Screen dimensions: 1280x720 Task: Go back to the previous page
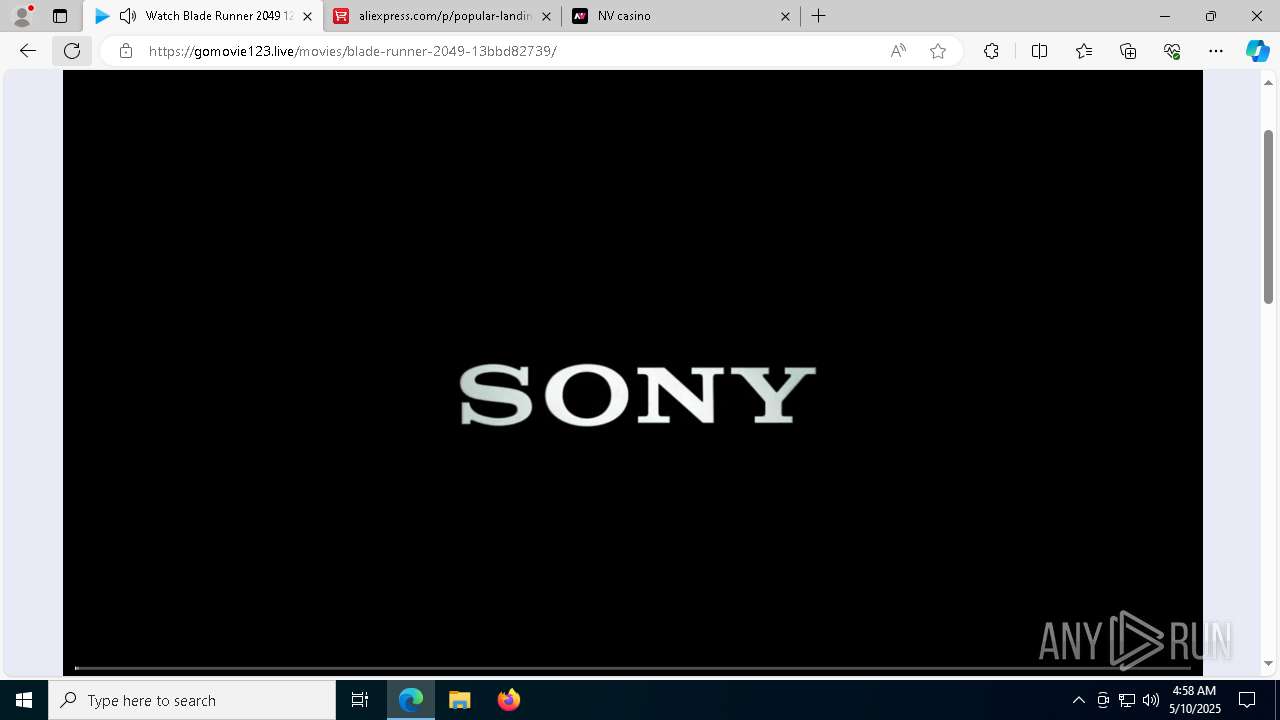pos(28,51)
